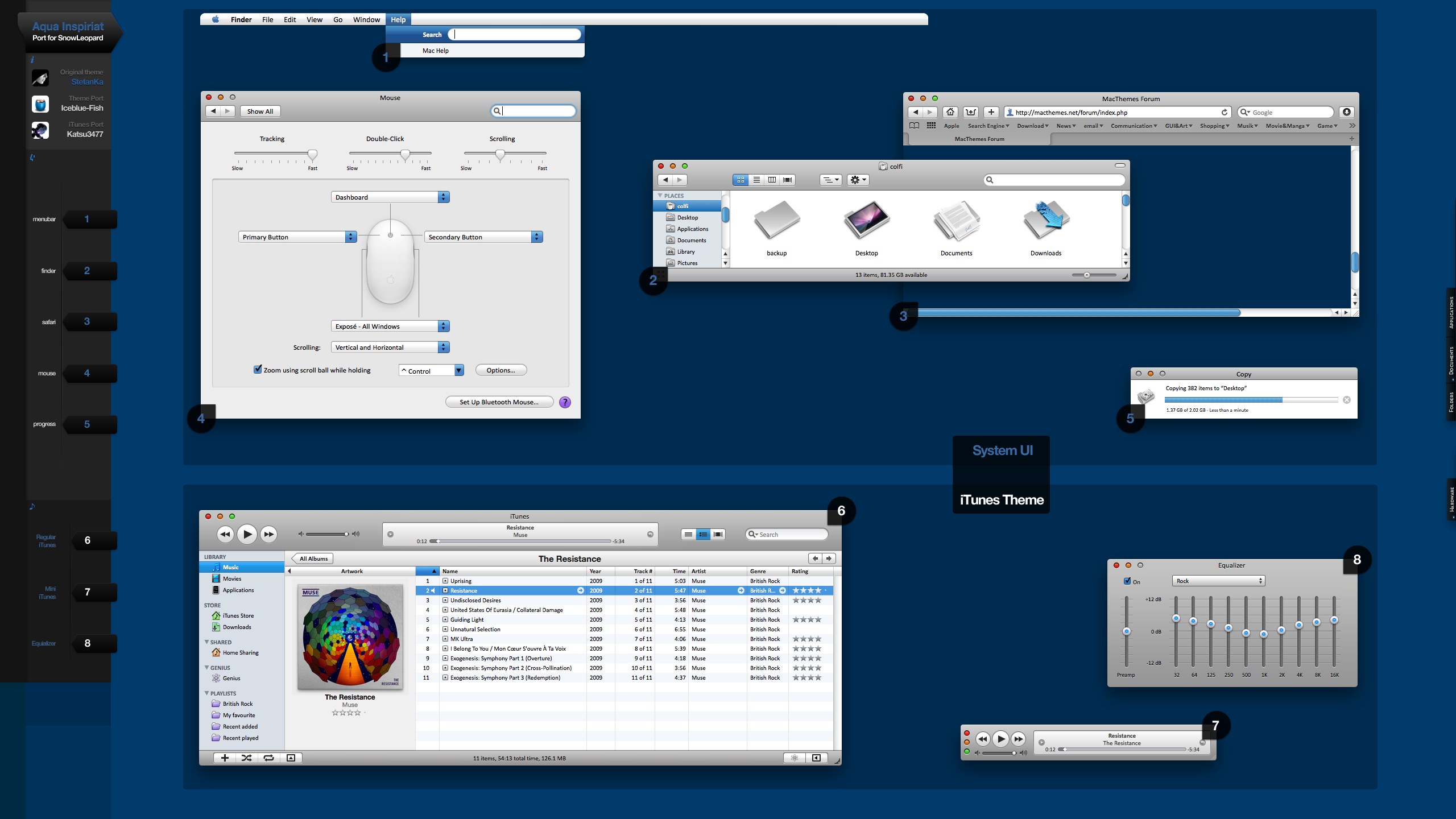The width and height of the screenshot is (1456, 819).
Task: Toggle the Equalizer On checkbox
Action: pyautogui.click(x=1127, y=581)
